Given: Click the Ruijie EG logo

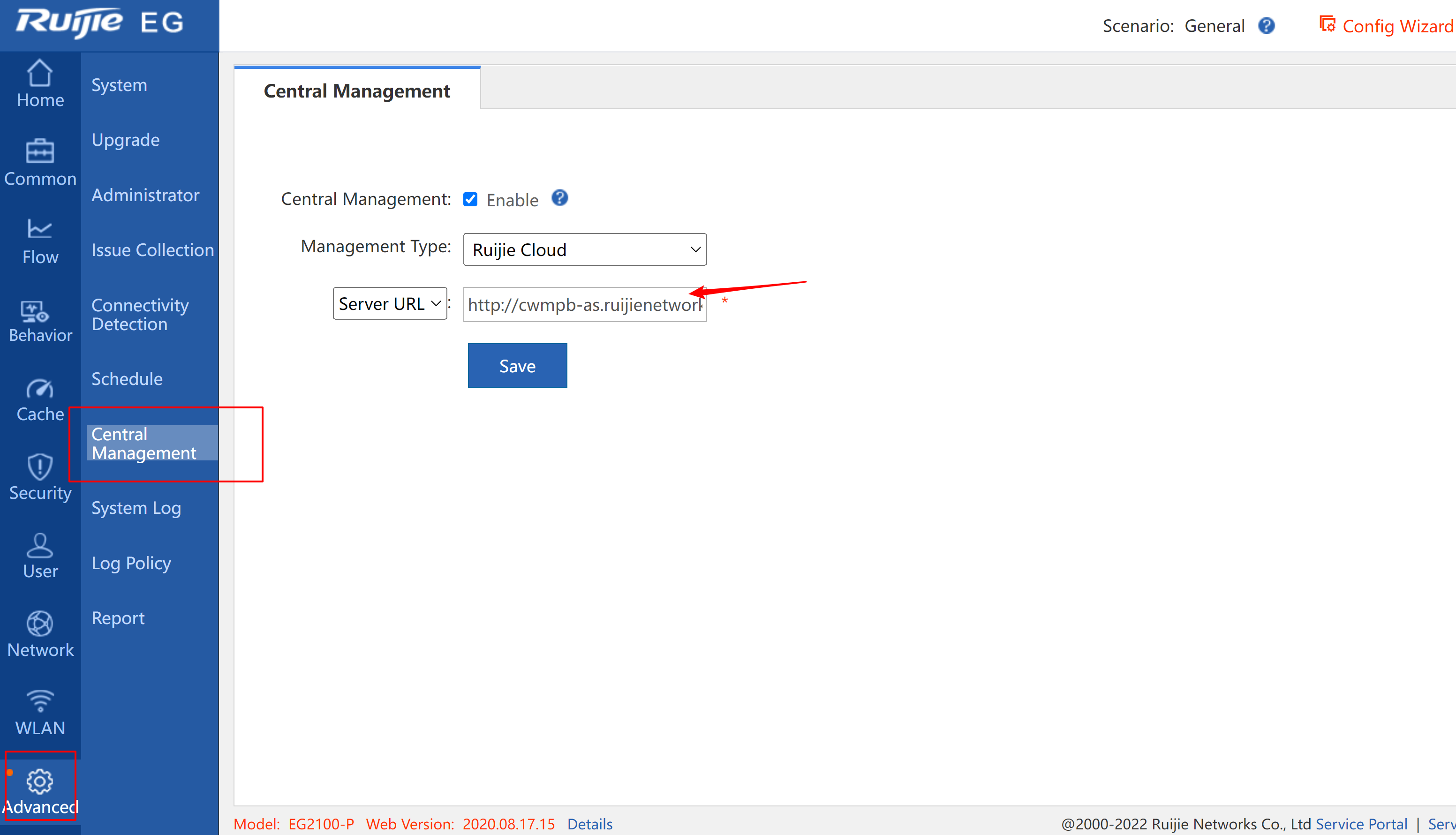Looking at the screenshot, I should pos(100,23).
